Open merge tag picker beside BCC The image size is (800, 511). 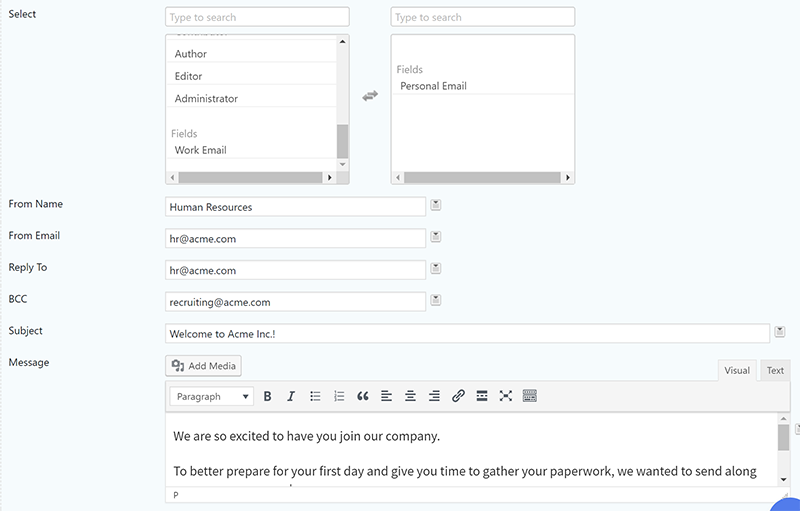coord(436,300)
